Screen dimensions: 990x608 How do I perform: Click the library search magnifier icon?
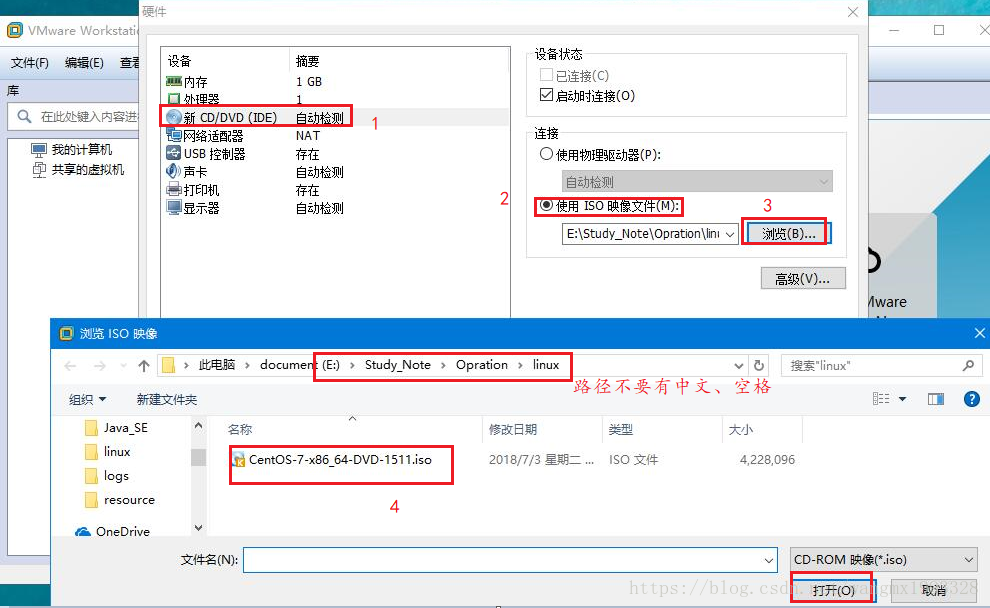pos(24,117)
